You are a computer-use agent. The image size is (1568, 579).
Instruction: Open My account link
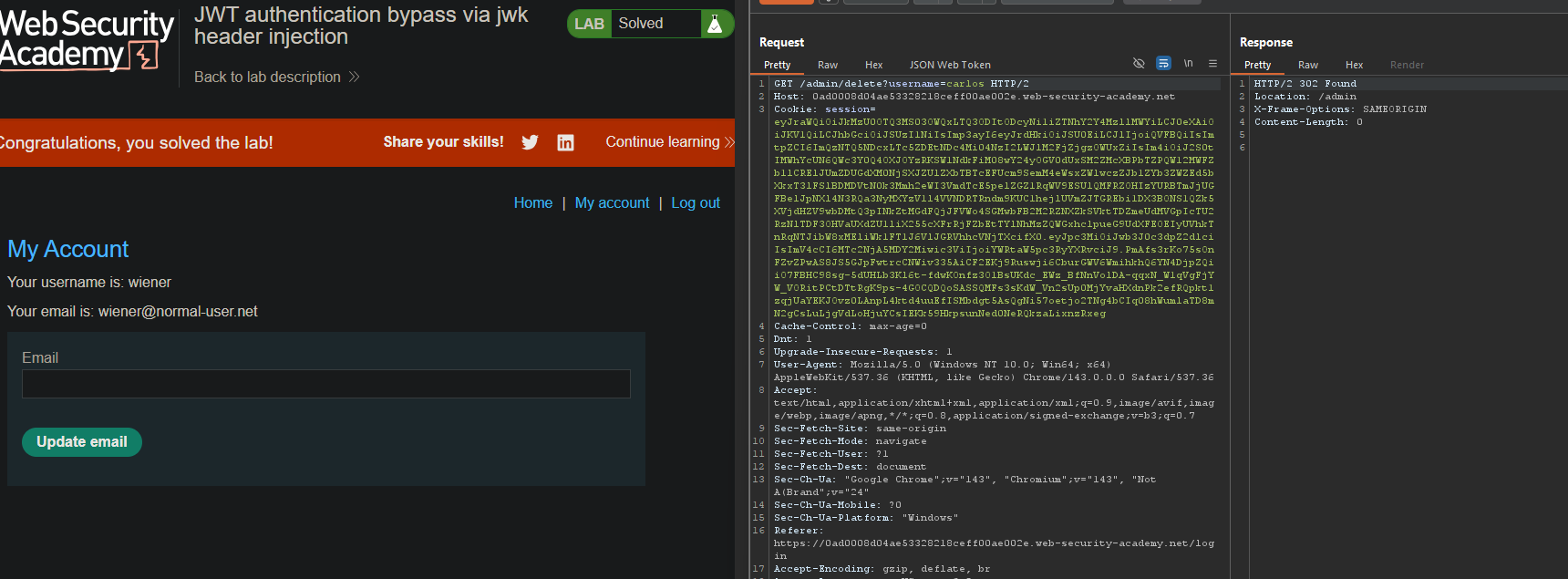tap(612, 202)
